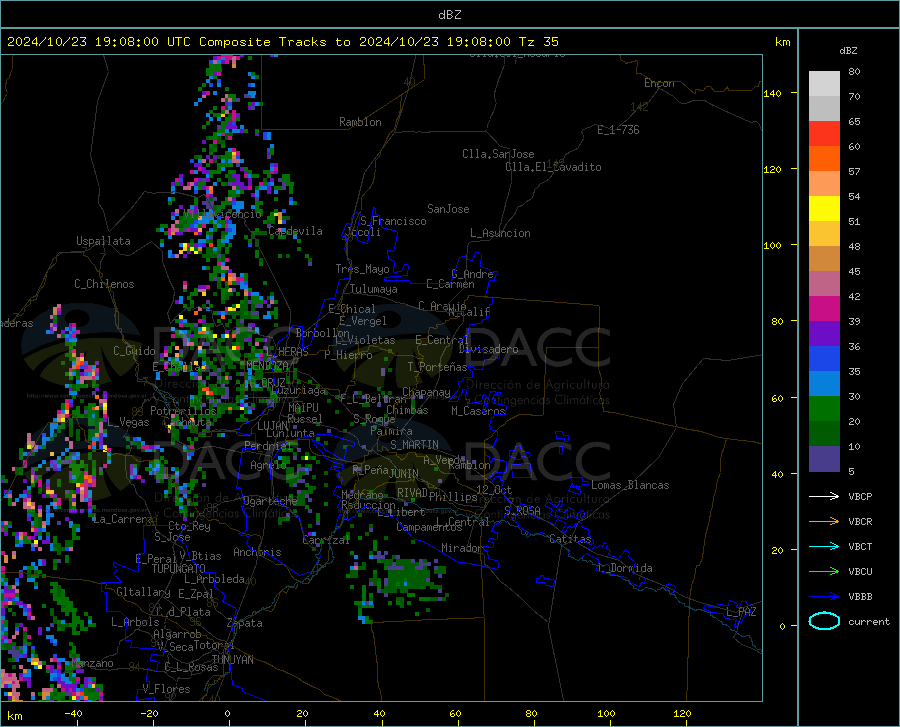
Task: Click the S_ROSA label
Action: (x=522, y=510)
